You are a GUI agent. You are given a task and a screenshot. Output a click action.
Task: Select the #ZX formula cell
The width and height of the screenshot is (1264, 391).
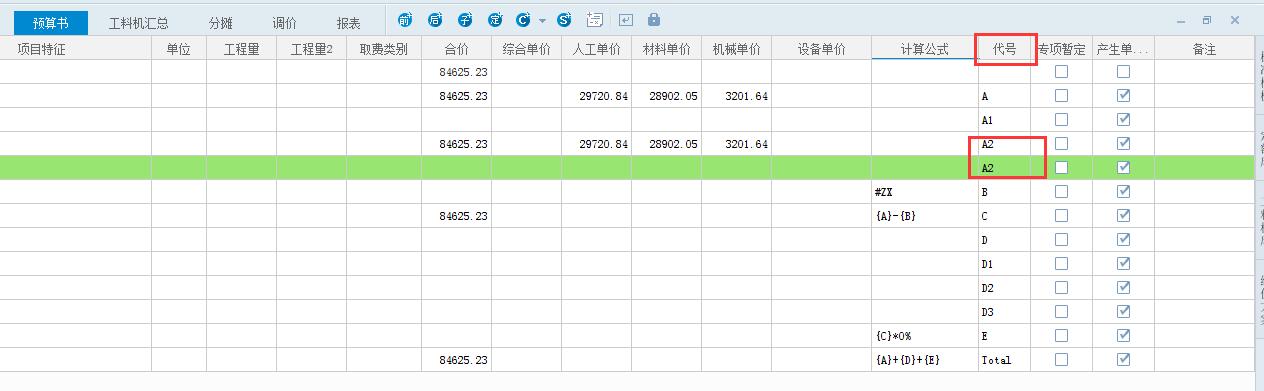(924, 192)
